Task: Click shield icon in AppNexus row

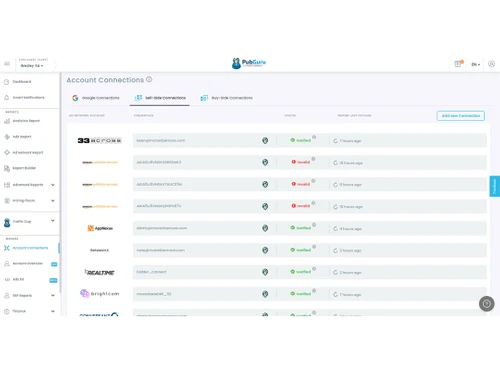Action: [265, 228]
